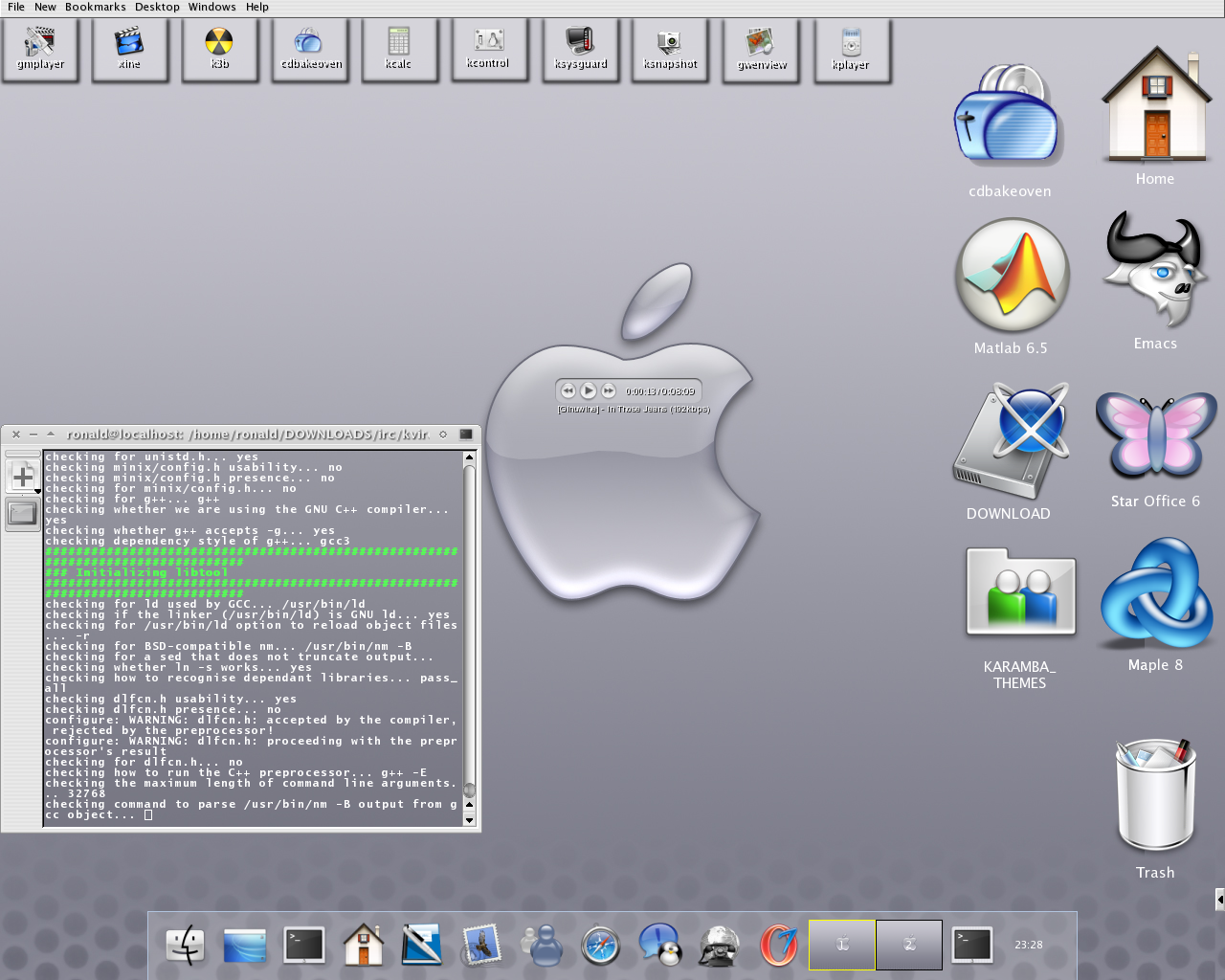
Task: Click line "checking whether ln -s works... yes"
Action: [179, 667]
